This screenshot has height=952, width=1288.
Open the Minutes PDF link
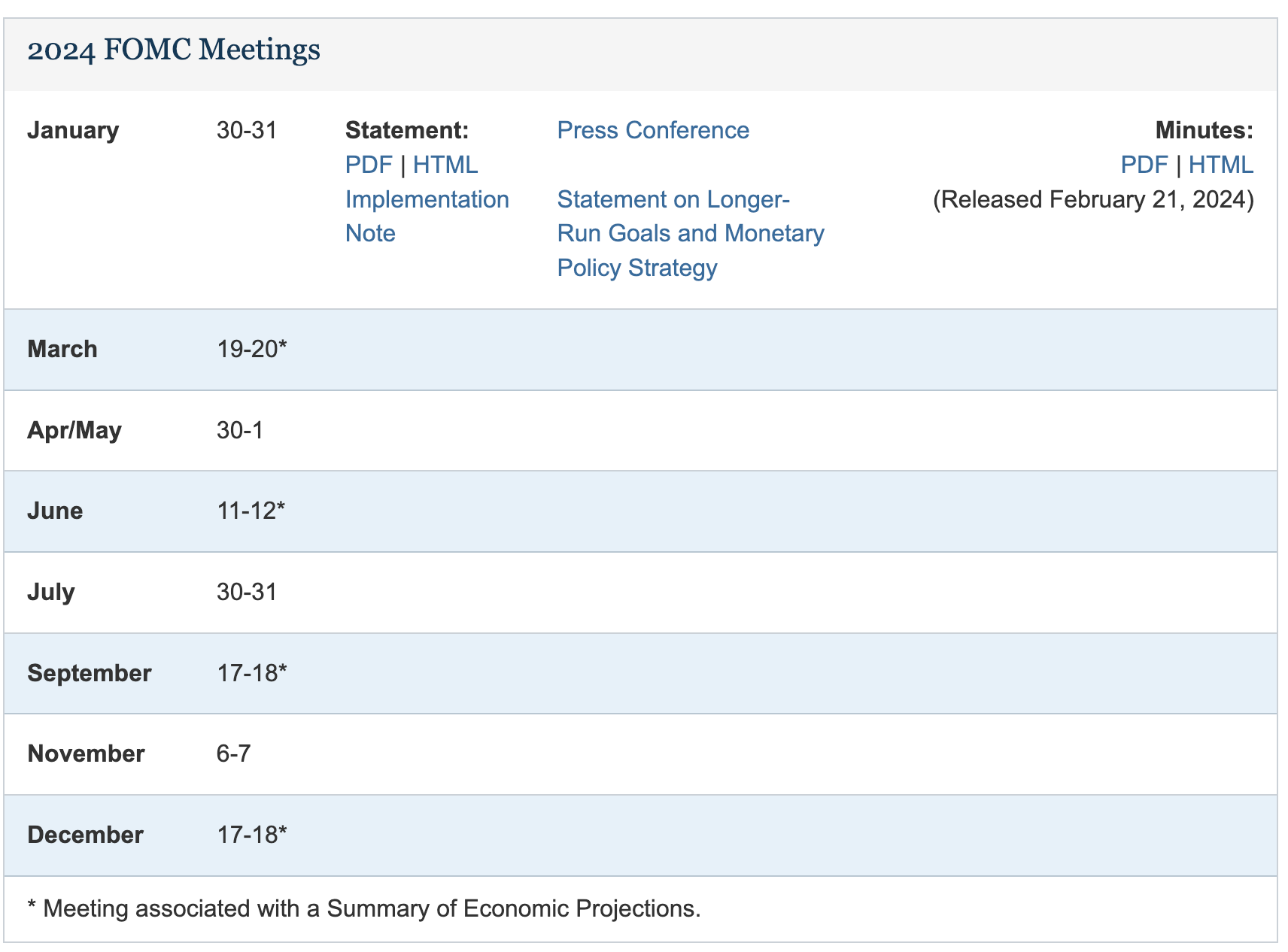[x=1144, y=165]
